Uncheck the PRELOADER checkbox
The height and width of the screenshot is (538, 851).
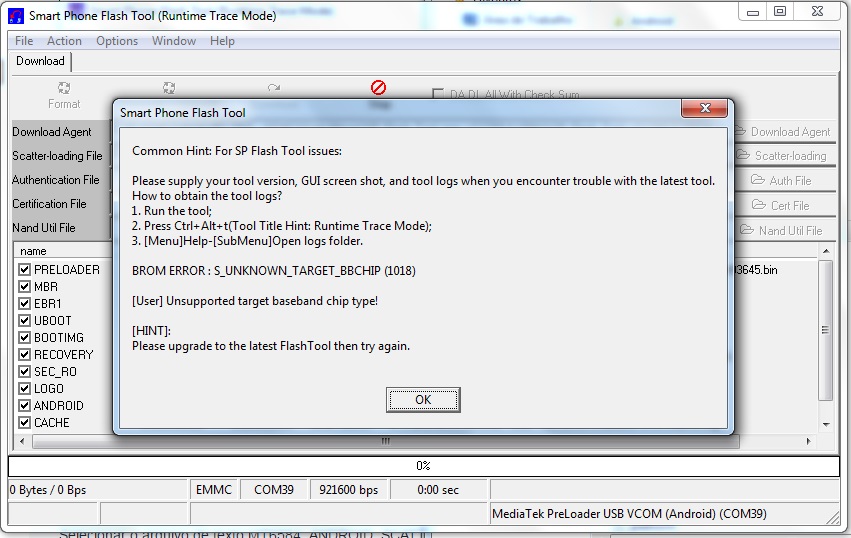click(x=24, y=269)
